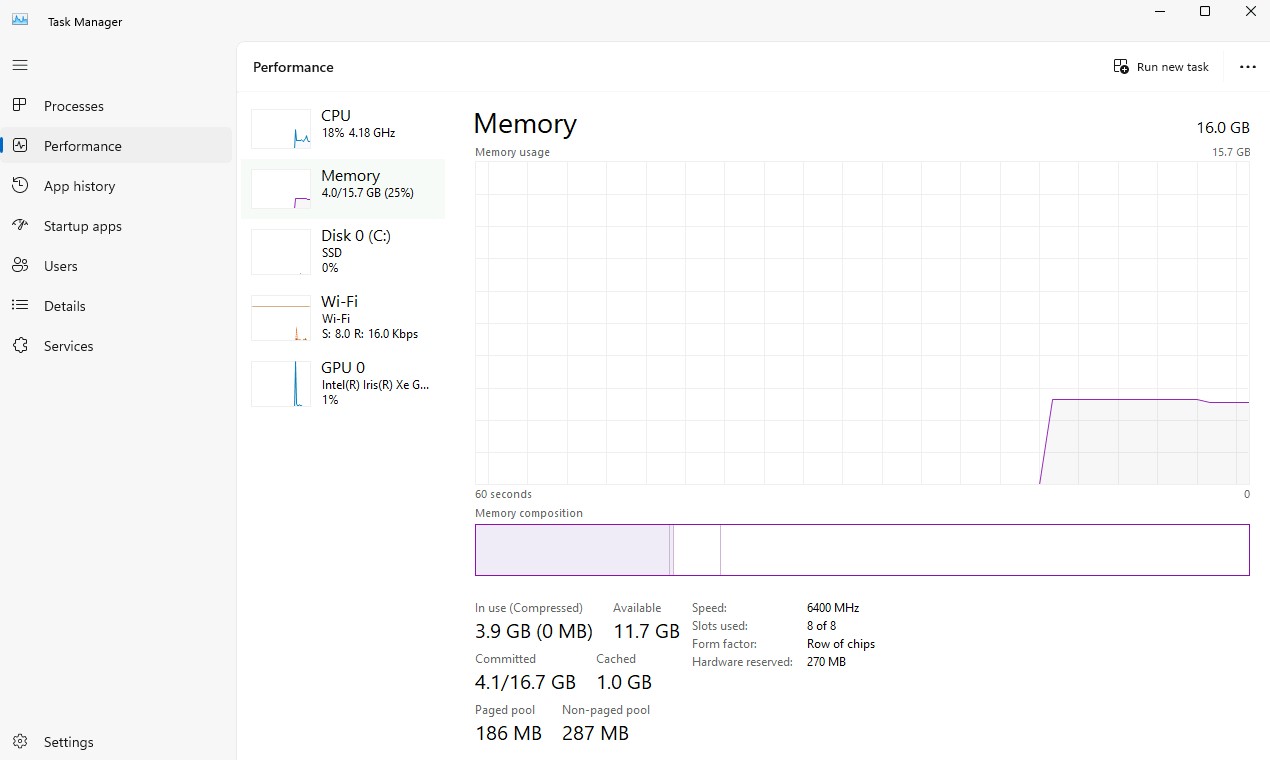Image resolution: width=1270 pixels, height=760 pixels.
Task: Click the Processes sidebar icon
Action: [20, 106]
